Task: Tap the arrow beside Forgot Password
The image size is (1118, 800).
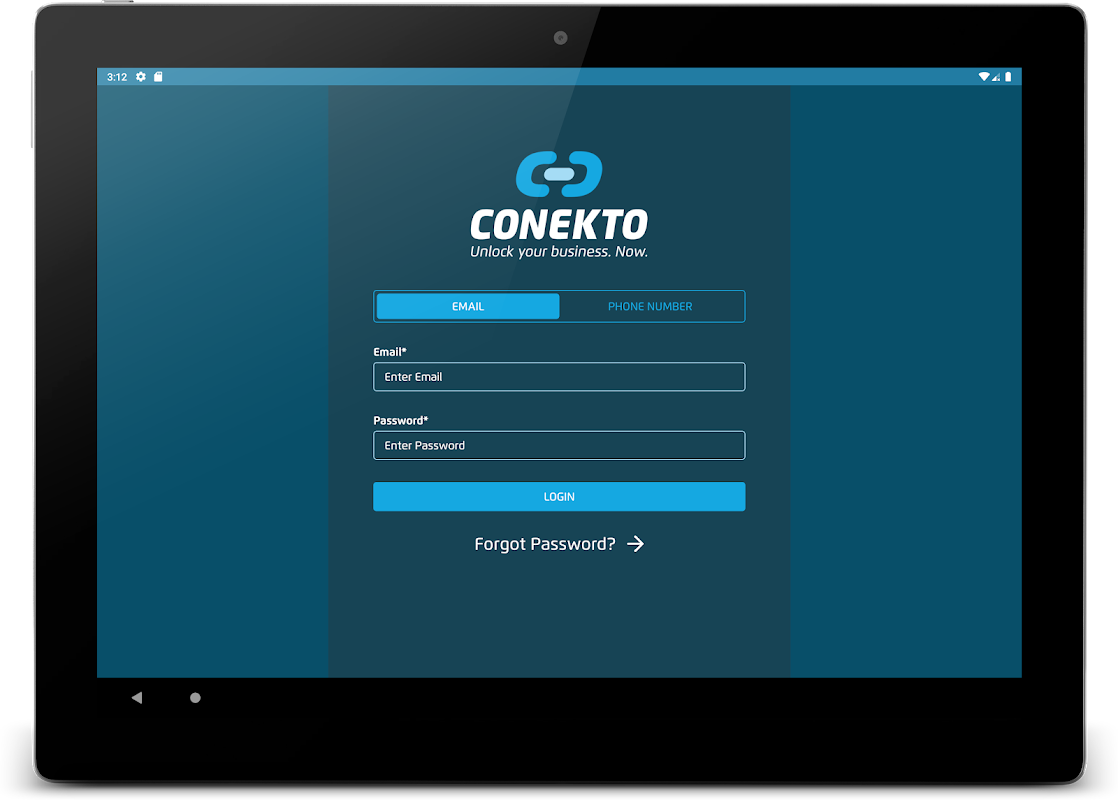Action: 635,544
